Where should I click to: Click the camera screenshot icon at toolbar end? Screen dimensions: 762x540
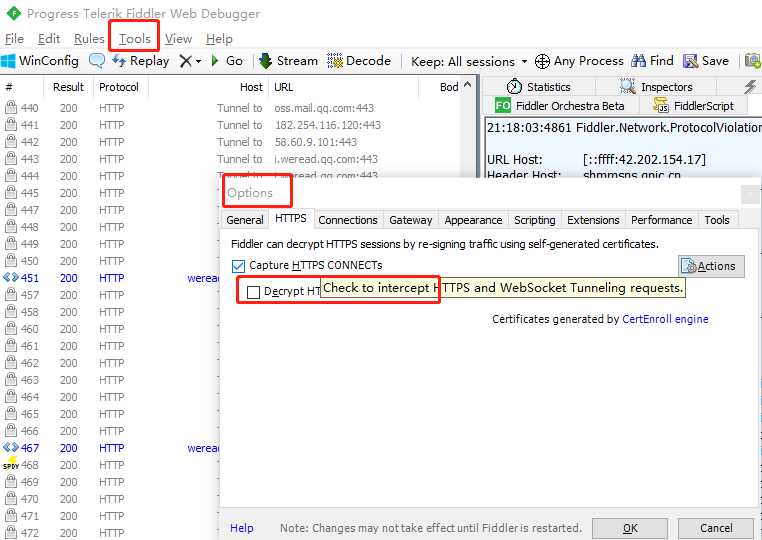point(753,61)
